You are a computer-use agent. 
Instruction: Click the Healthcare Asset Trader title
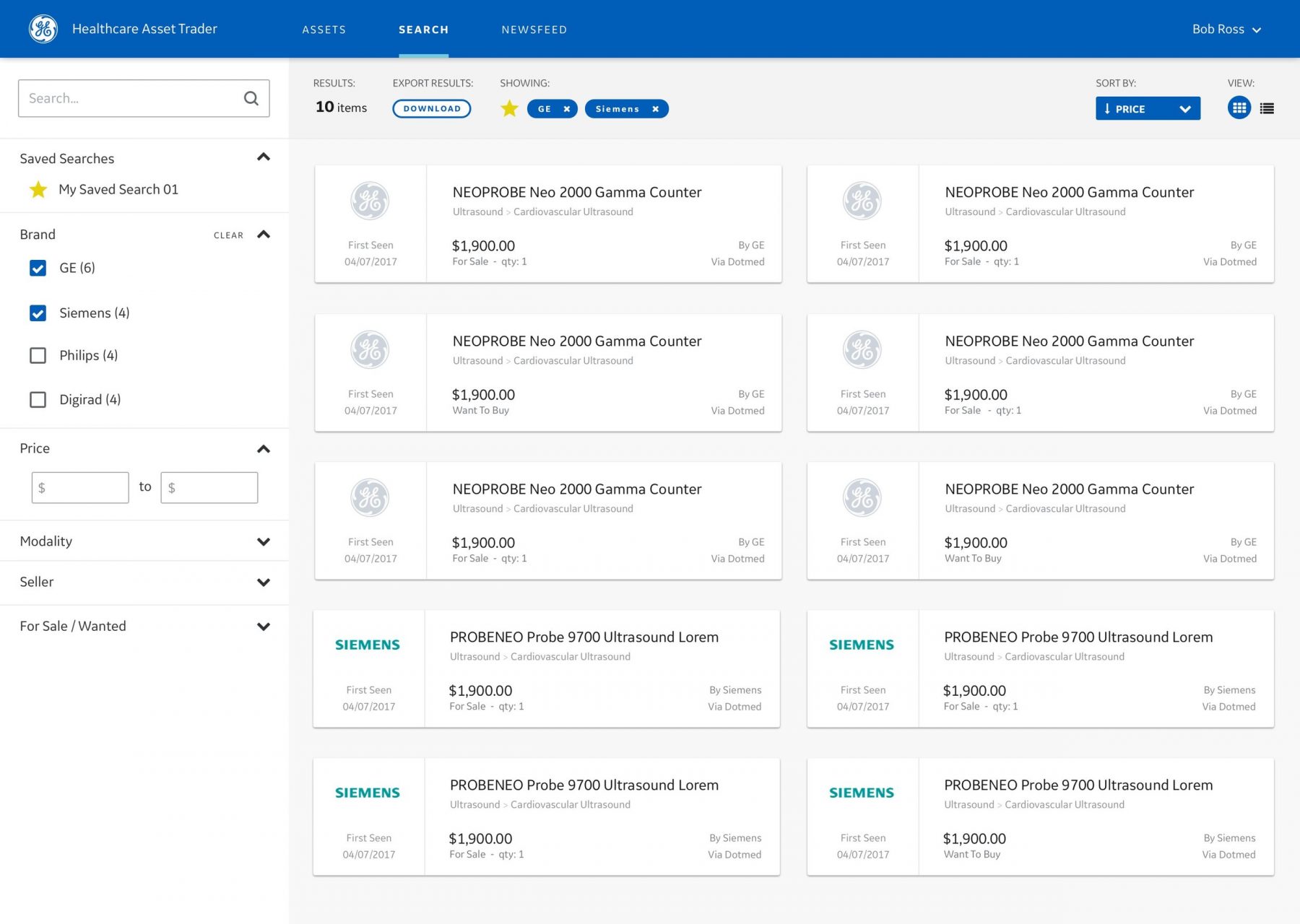coord(144,29)
